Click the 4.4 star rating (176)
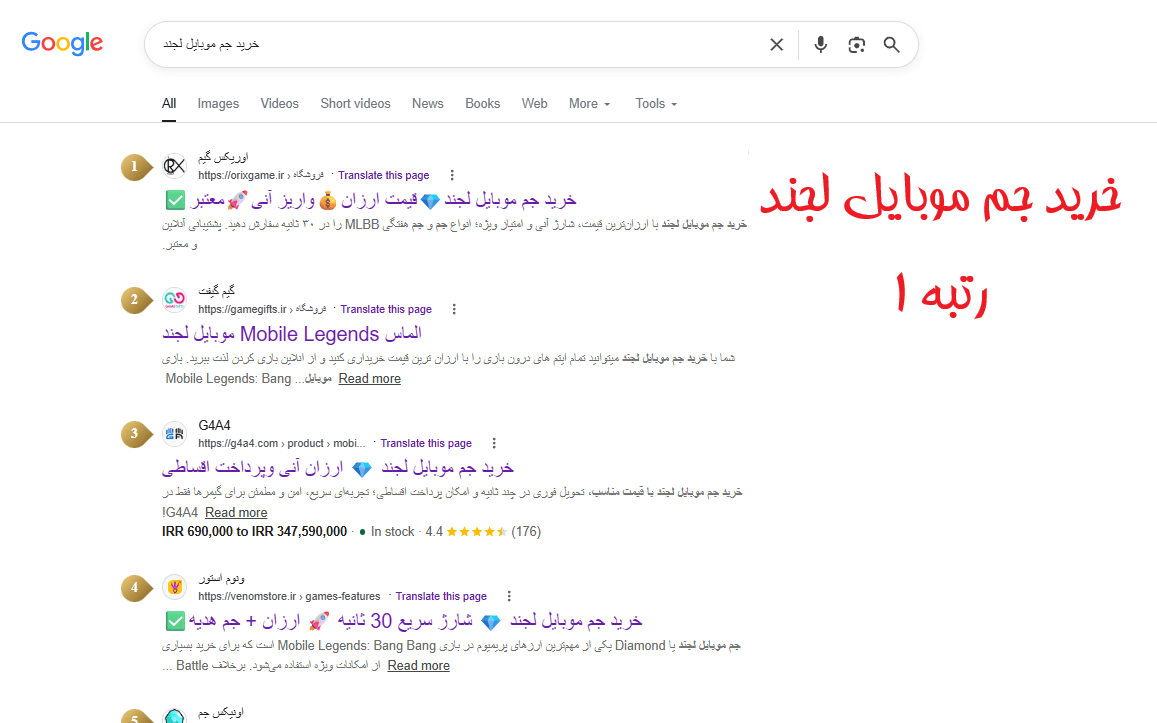This screenshot has width=1157, height=723. click(x=483, y=531)
